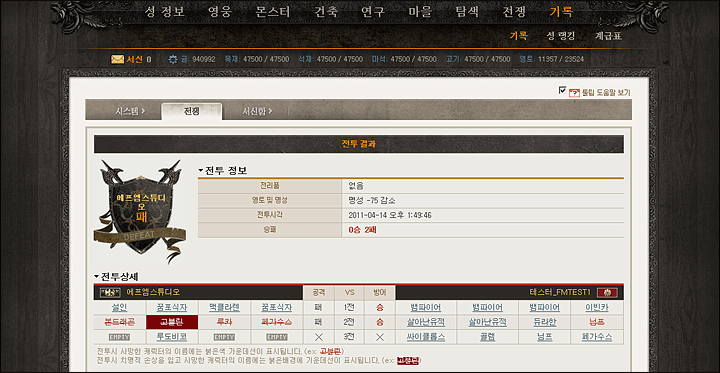Open the 루도비코 unit link
720x373 pixels.
click(x=172, y=337)
